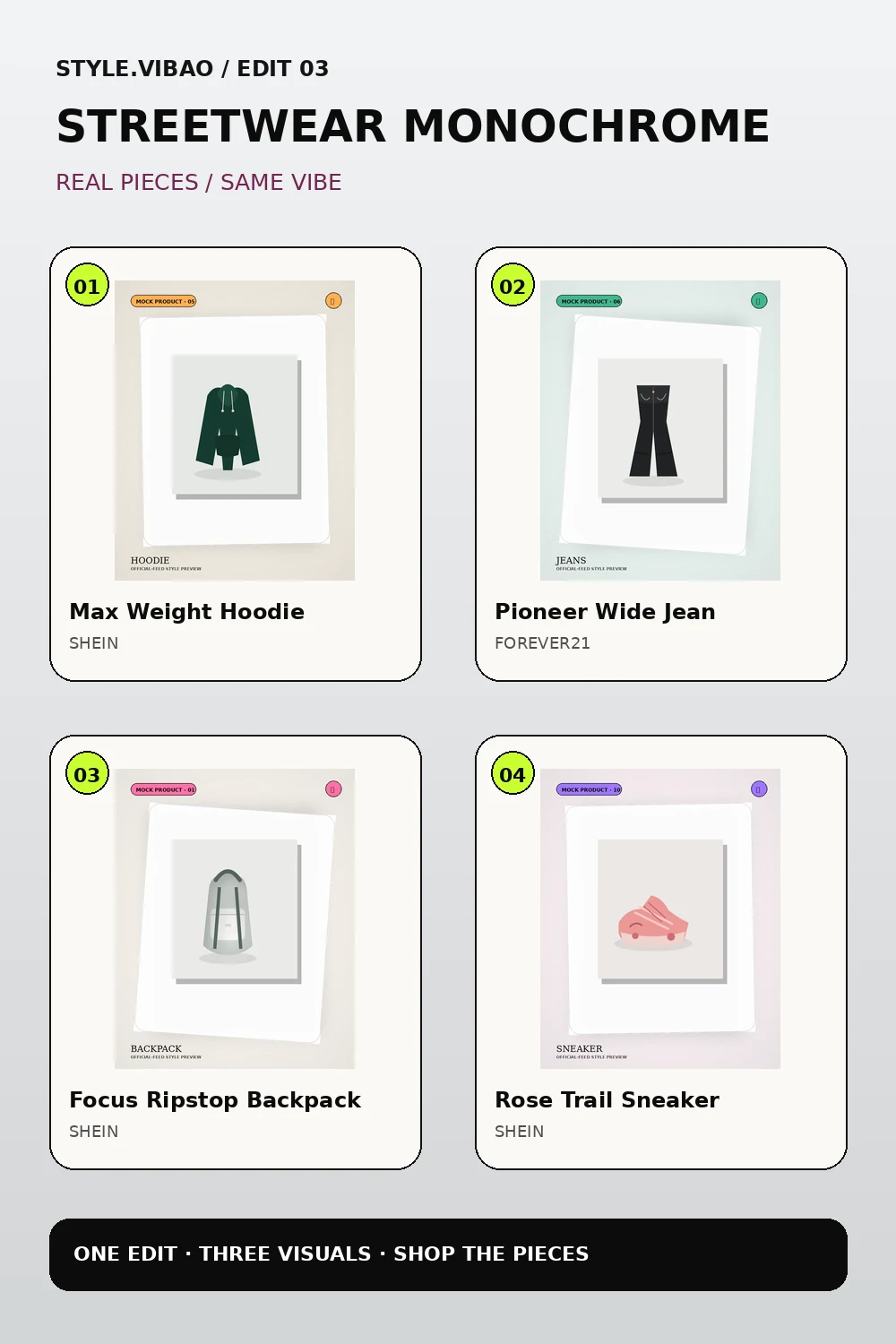Click the orange circle icon on hoodie card

click(333, 301)
